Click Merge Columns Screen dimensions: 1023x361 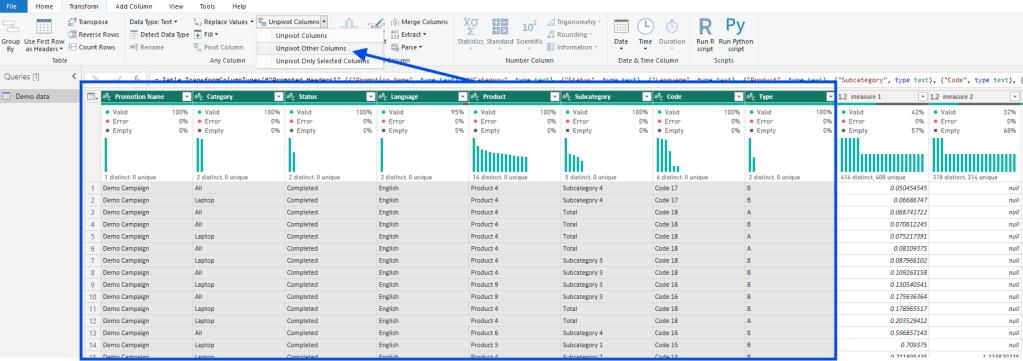click(x=419, y=22)
